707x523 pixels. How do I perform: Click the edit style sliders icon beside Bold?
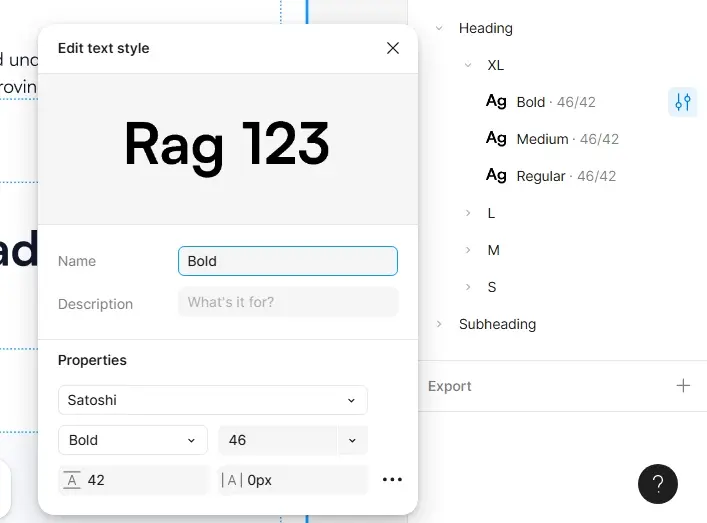click(682, 102)
